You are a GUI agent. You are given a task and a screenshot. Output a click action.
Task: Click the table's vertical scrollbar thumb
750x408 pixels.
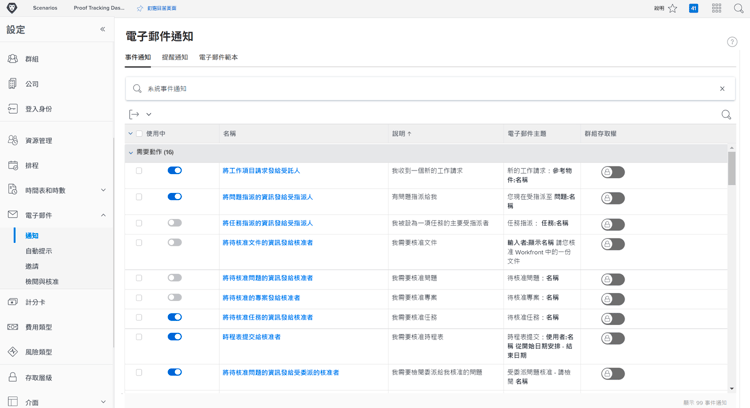point(732,168)
